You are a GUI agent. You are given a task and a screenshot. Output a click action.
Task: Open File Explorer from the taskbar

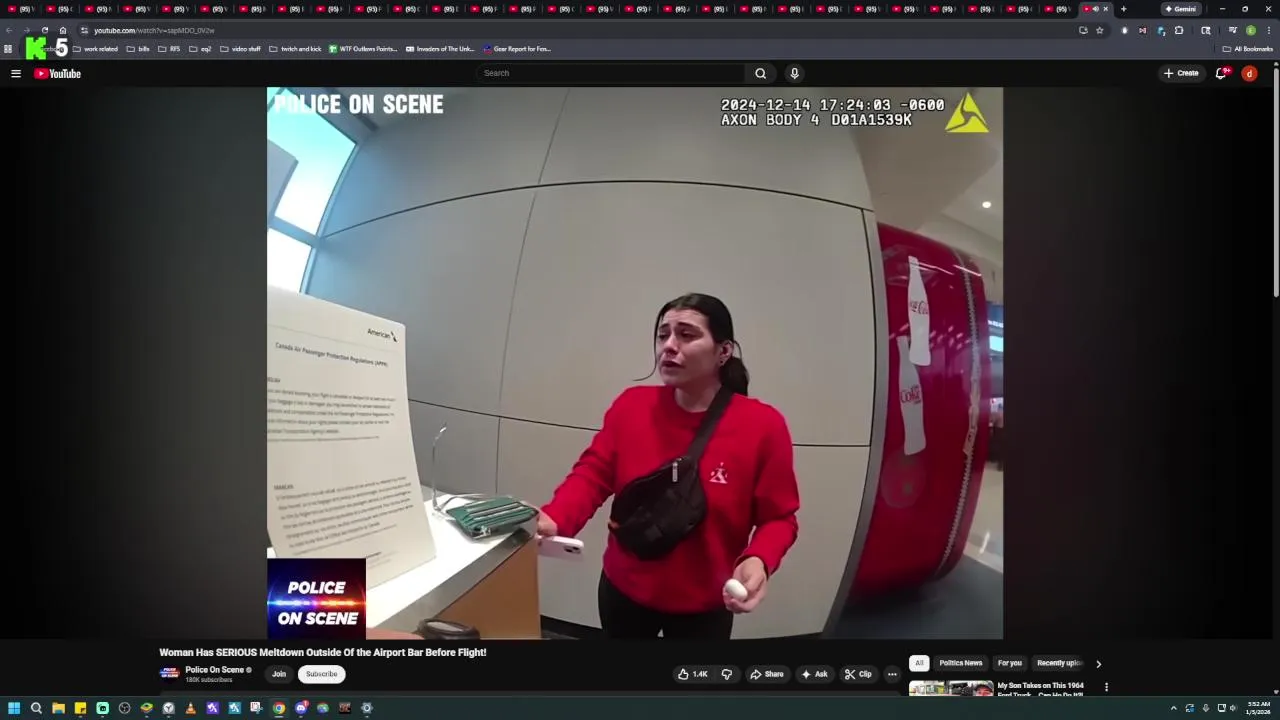[58, 708]
